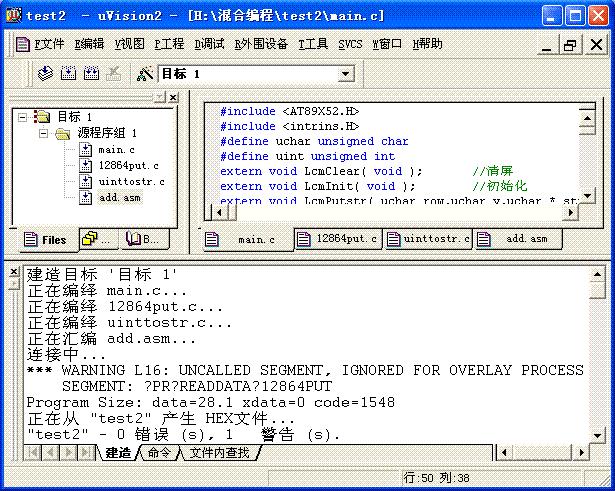Viewport: 615px width, 491px height.
Task: Open the T工具 menu
Action: [313, 44]
